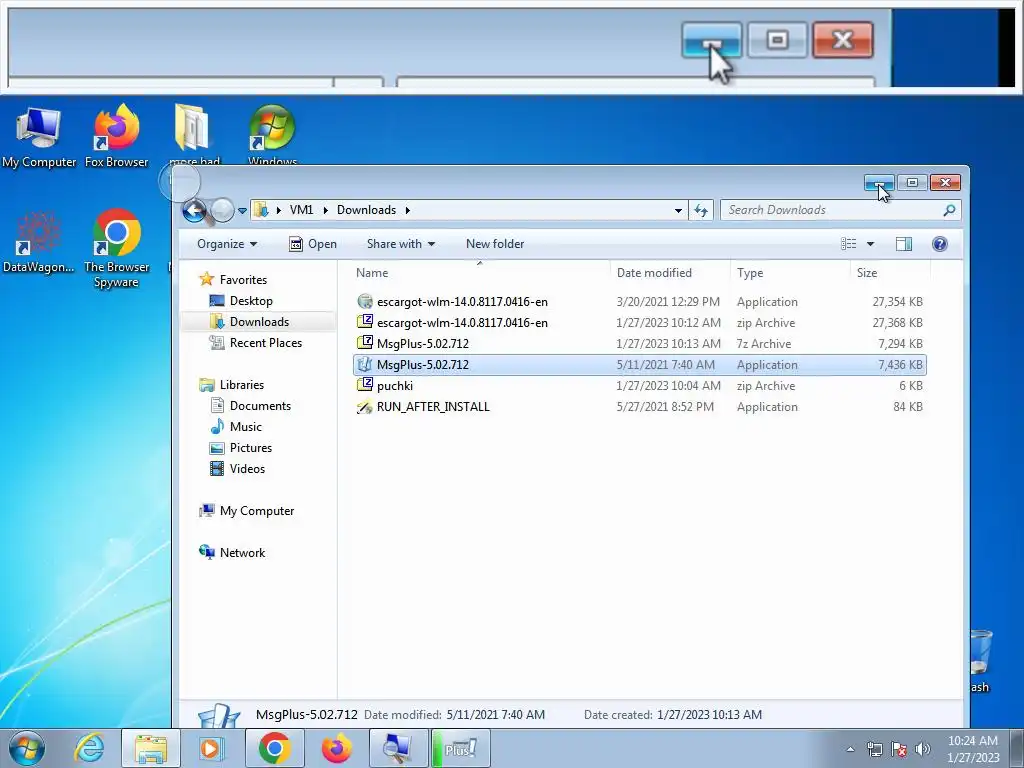1024x768 pixels.
Task: Open the DataWagon desktop shortcut
Action: (39, 243)
